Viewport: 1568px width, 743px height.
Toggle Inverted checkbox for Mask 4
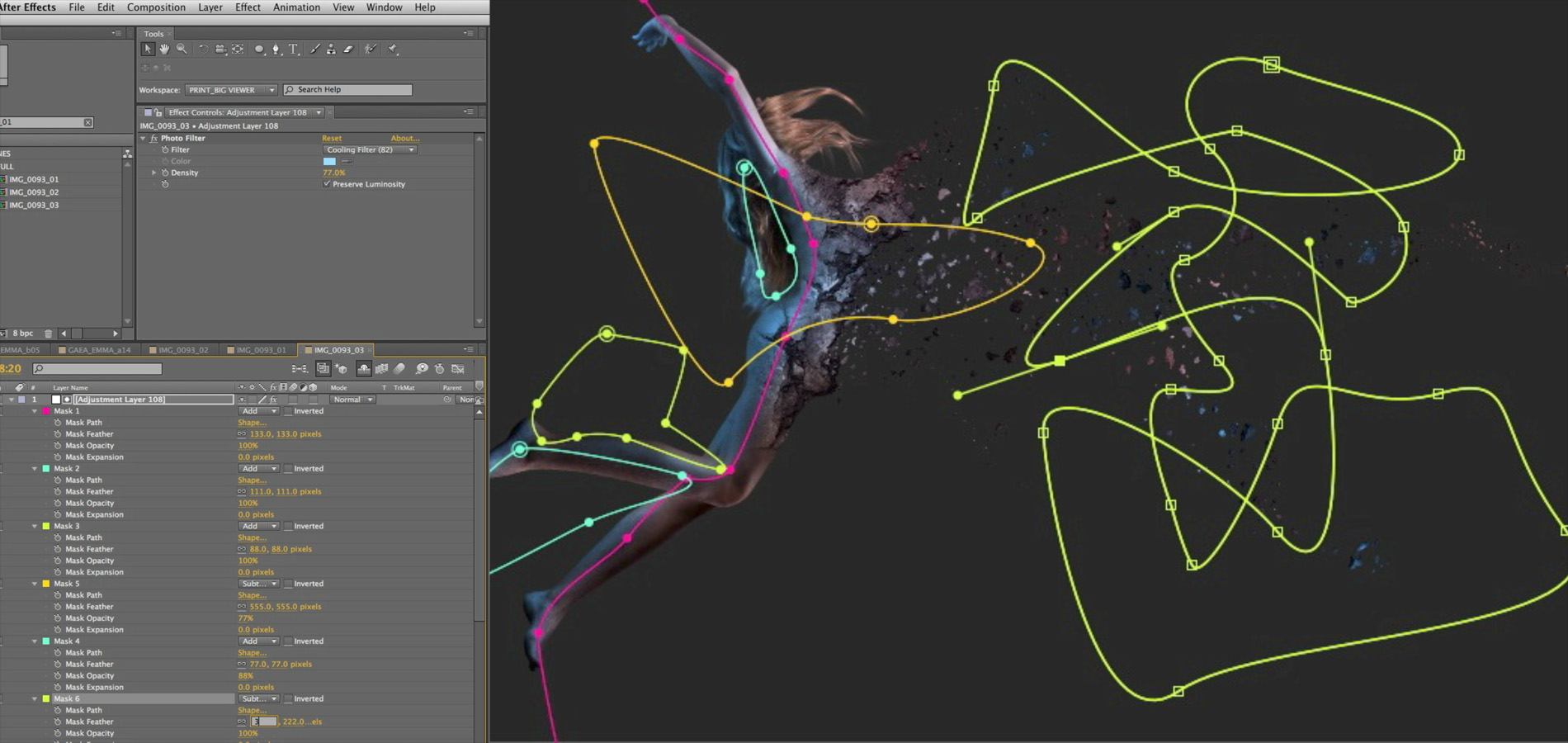pyautogui.click(x=288, y=641)
